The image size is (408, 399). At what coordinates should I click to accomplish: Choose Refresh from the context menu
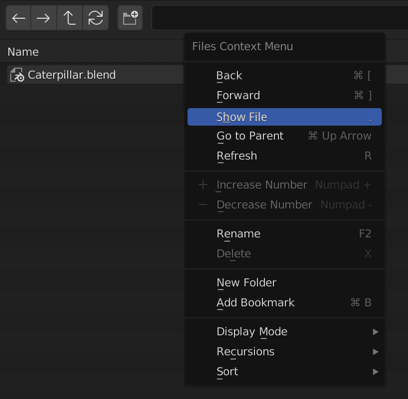tap(285, 156)
